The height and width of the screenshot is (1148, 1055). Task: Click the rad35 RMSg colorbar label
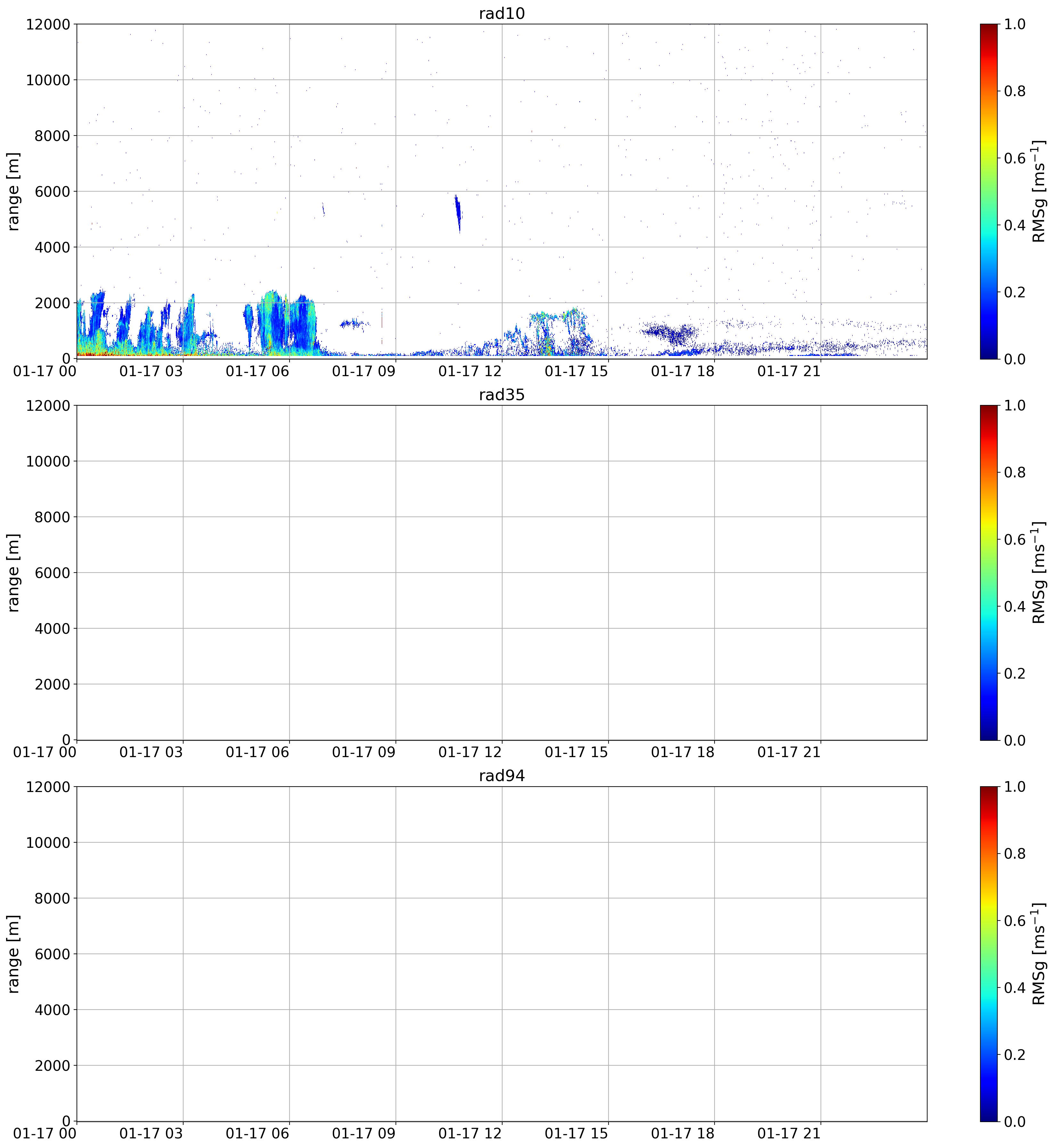coord(1039,572)
